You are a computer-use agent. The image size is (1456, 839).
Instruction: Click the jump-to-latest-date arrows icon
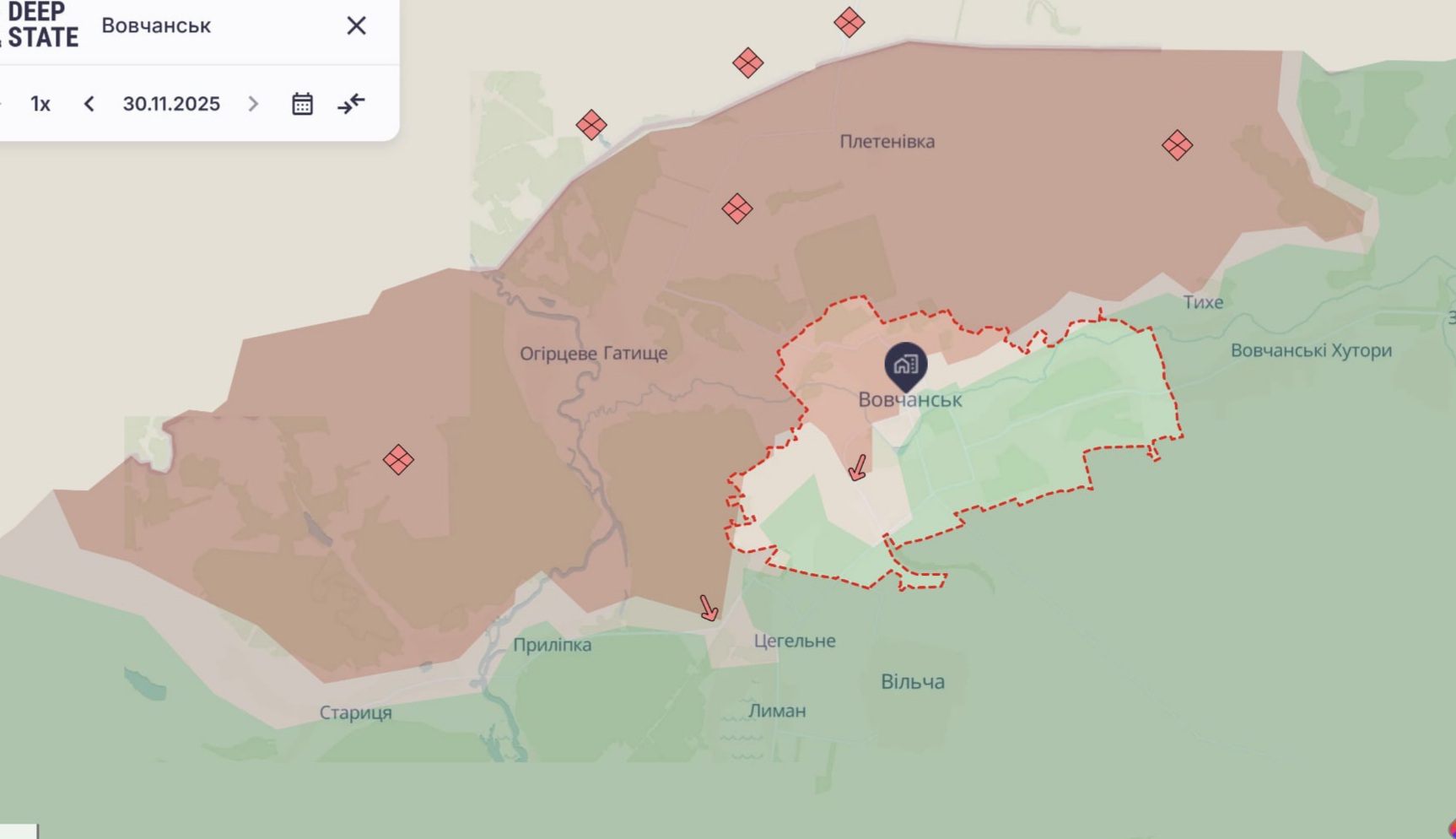click(350, 104)
